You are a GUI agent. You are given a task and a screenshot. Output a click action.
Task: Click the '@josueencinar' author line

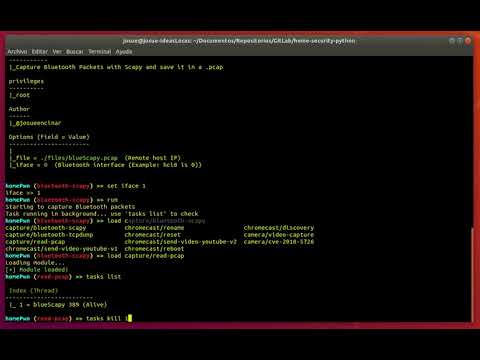pyautogui.click(x=35, y=123)
